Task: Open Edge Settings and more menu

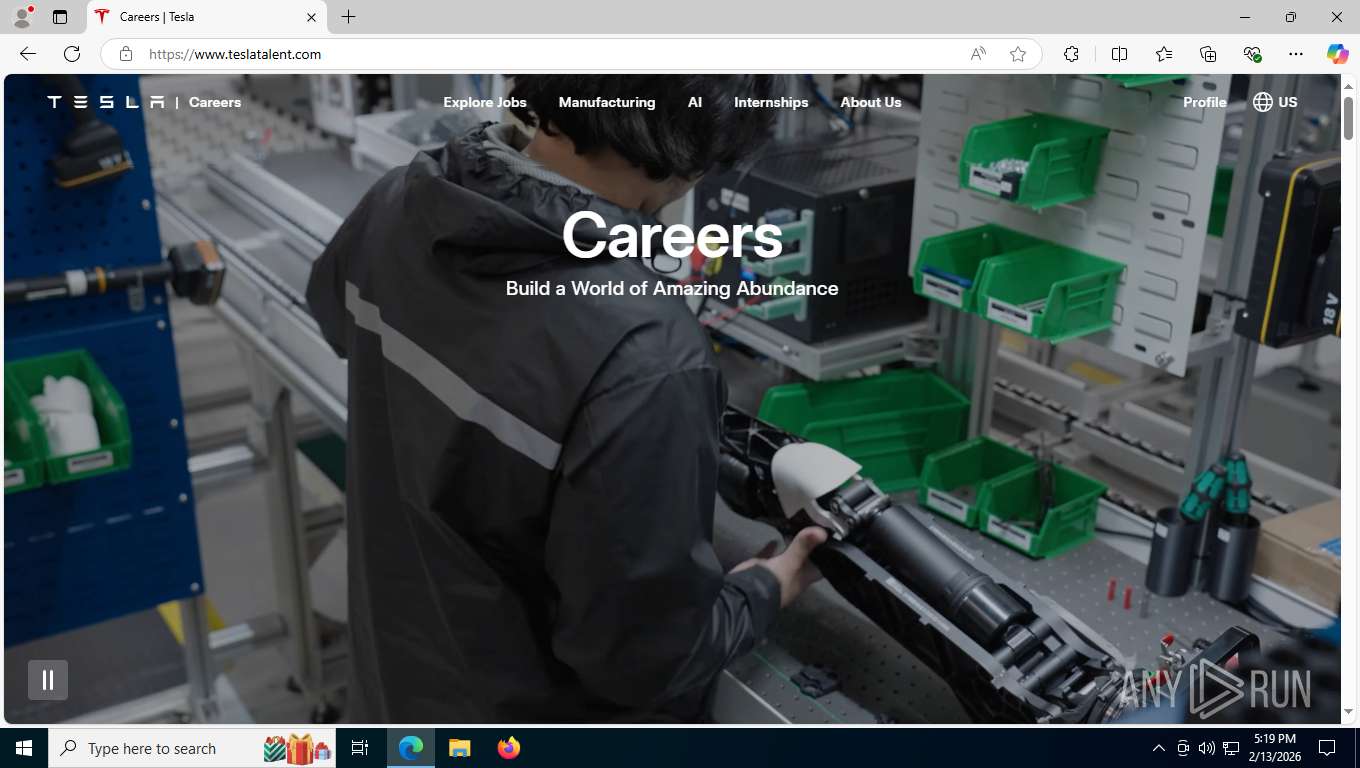Action: (x=1296, y=54)
